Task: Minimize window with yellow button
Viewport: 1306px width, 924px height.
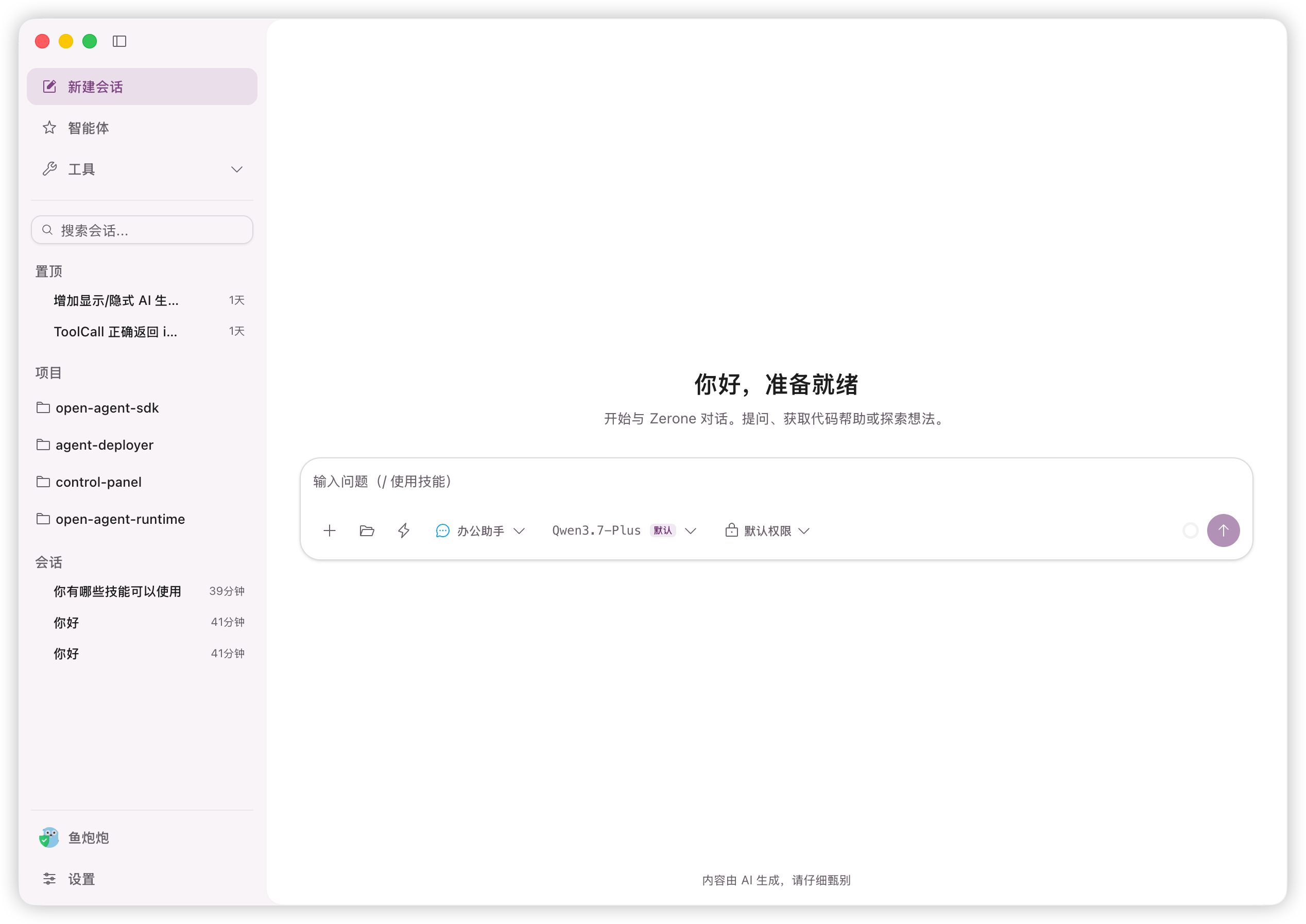Action: pyautogui.click(x=66, y=41)
